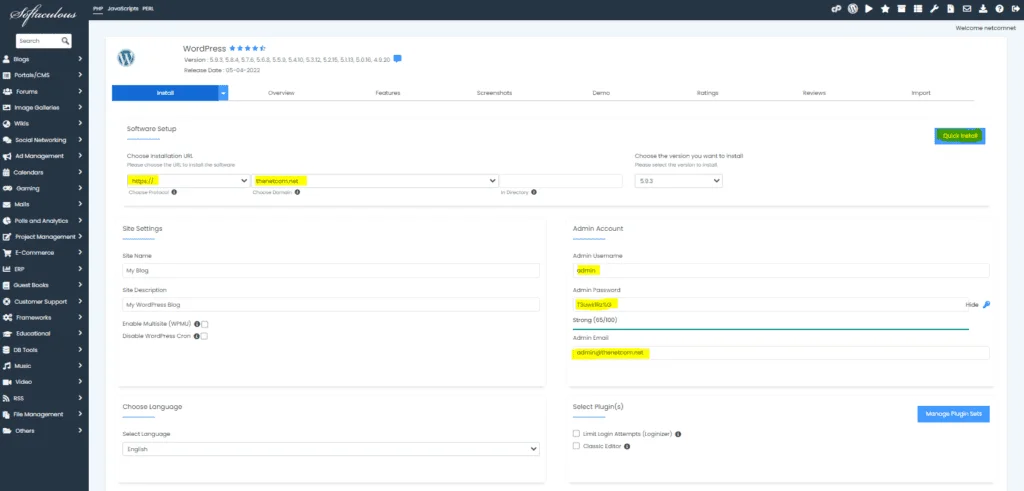Open the Screenshots tab
The image size is (1024, 491).
tap(494, 93)
